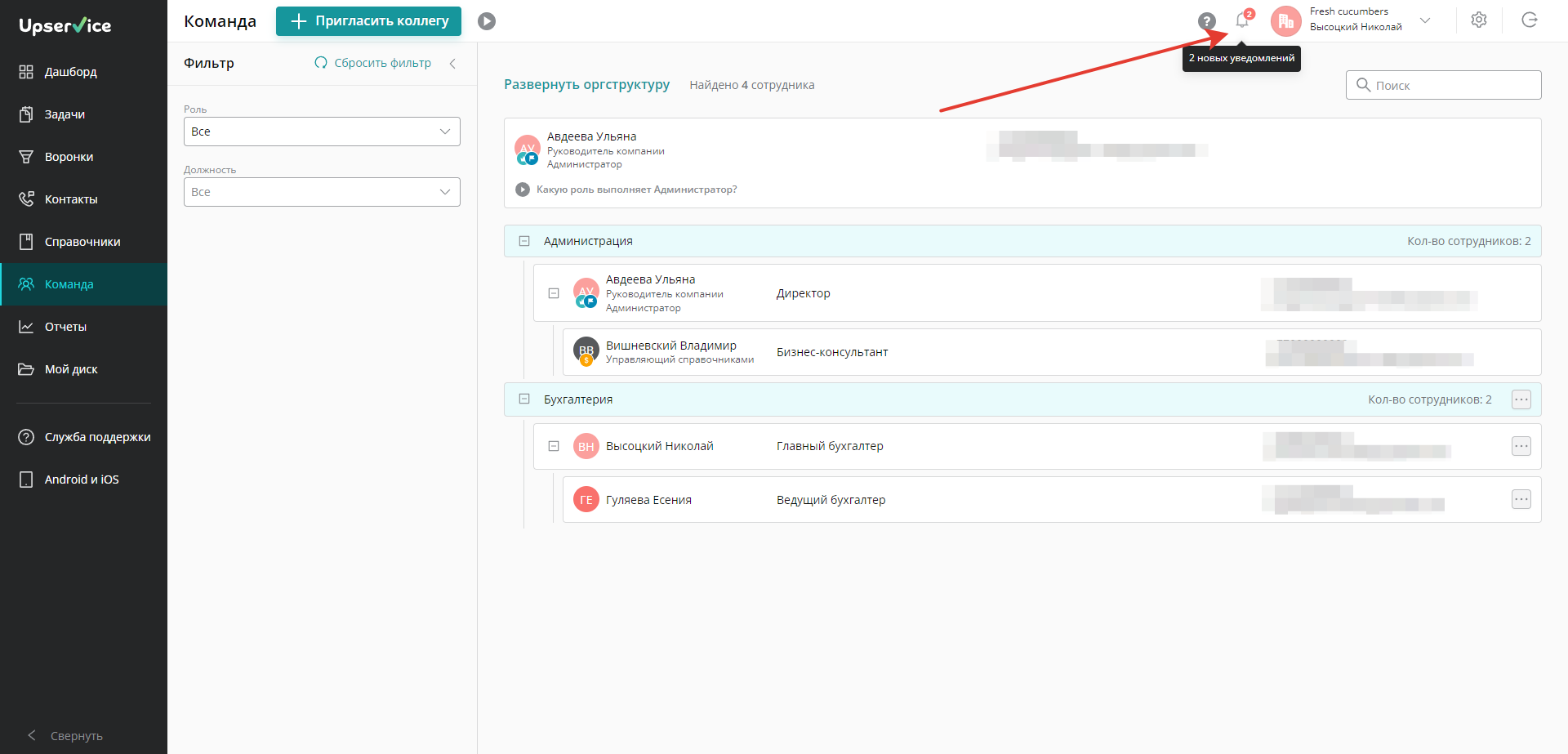Click the mobile device icon in sidebar
Viewport: 1568px width, 754px height.
[26, 480]
